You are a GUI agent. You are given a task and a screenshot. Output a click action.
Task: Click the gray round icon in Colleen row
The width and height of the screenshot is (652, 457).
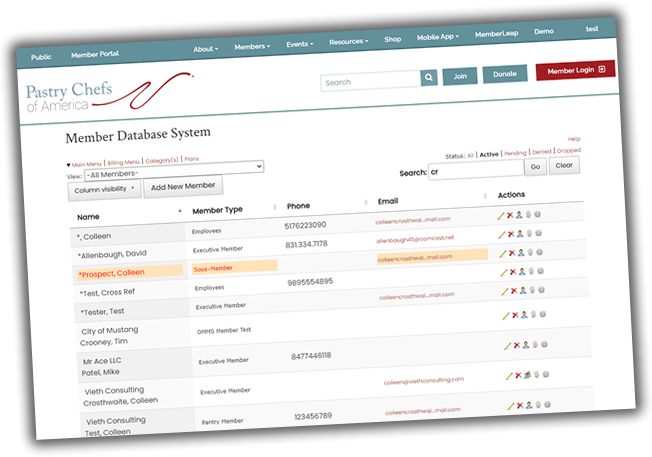click(x=537, y=214)
